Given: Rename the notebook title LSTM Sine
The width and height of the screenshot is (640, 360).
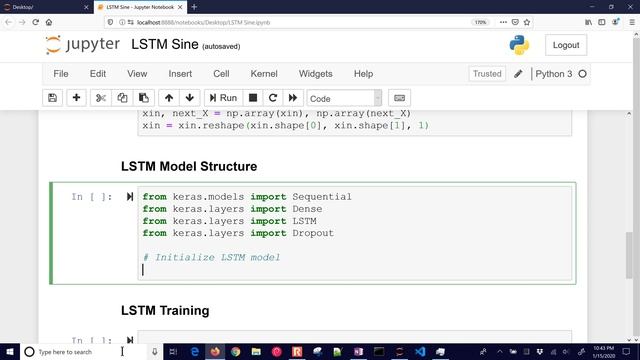Looking at the screenshot, I should (x=165, y=44).
